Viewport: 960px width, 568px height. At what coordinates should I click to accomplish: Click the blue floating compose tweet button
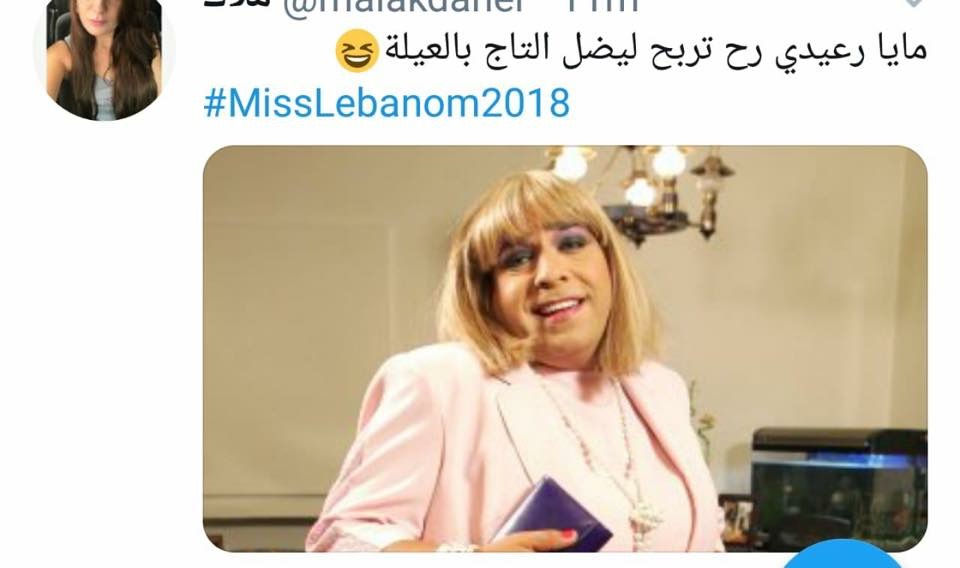843,558
